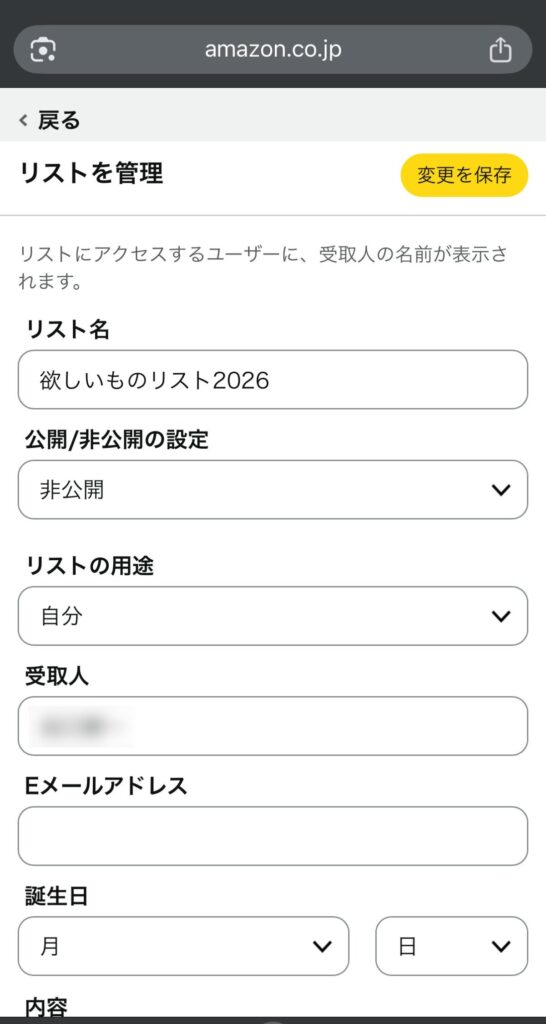Open the リストの用途 dropdown
The image size is (546, 1024).
coord(273,616)
